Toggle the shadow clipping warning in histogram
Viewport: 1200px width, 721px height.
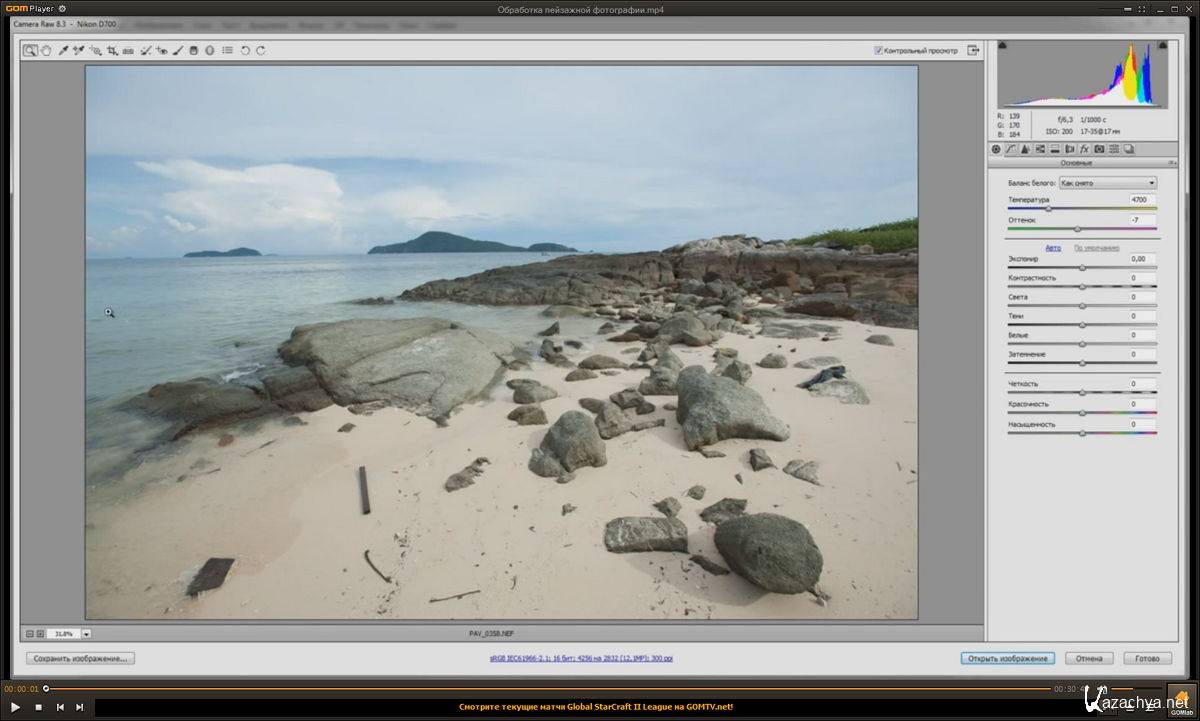(1003, 45)
